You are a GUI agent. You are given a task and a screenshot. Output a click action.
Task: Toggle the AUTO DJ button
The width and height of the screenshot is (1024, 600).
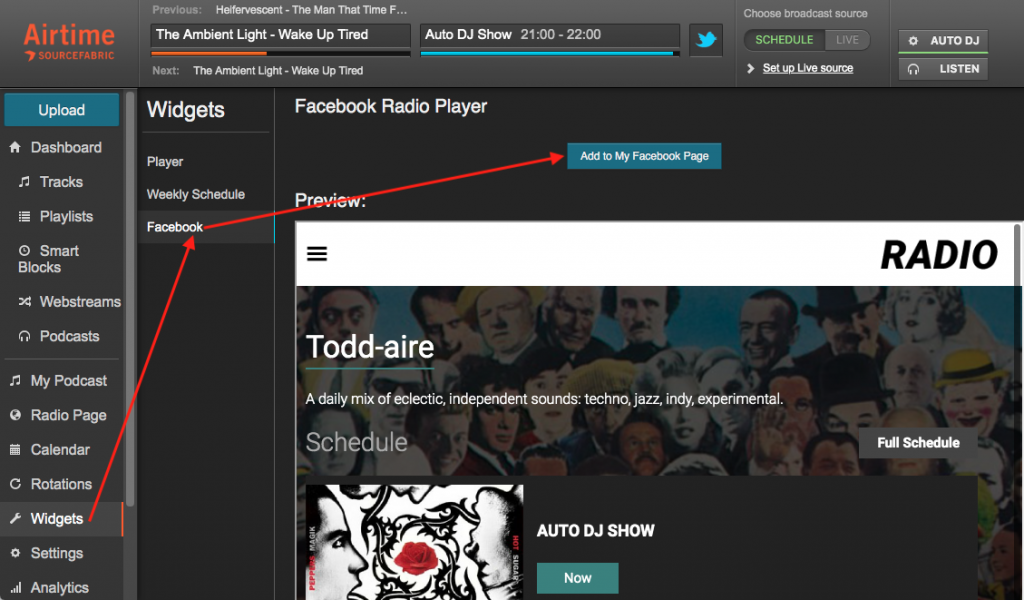[x=943, y=41]
